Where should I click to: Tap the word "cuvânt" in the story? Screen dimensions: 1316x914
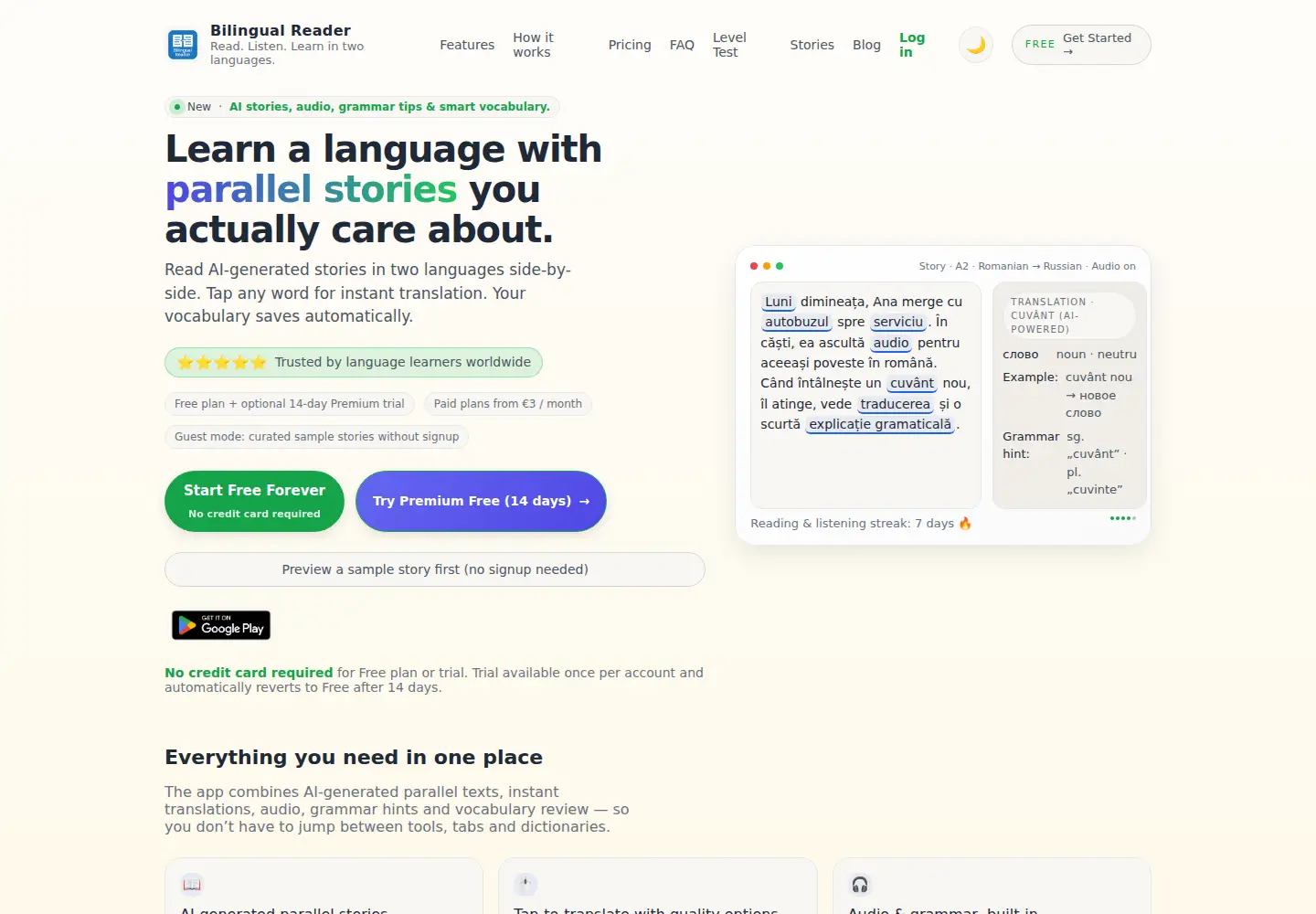[912, 383]
